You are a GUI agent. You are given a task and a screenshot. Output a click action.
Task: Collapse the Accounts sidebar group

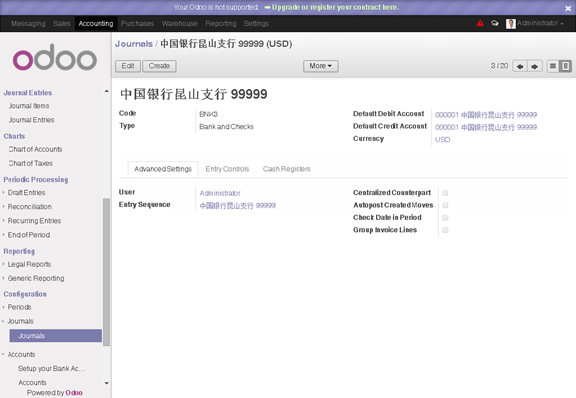click(x=21, y=354)
